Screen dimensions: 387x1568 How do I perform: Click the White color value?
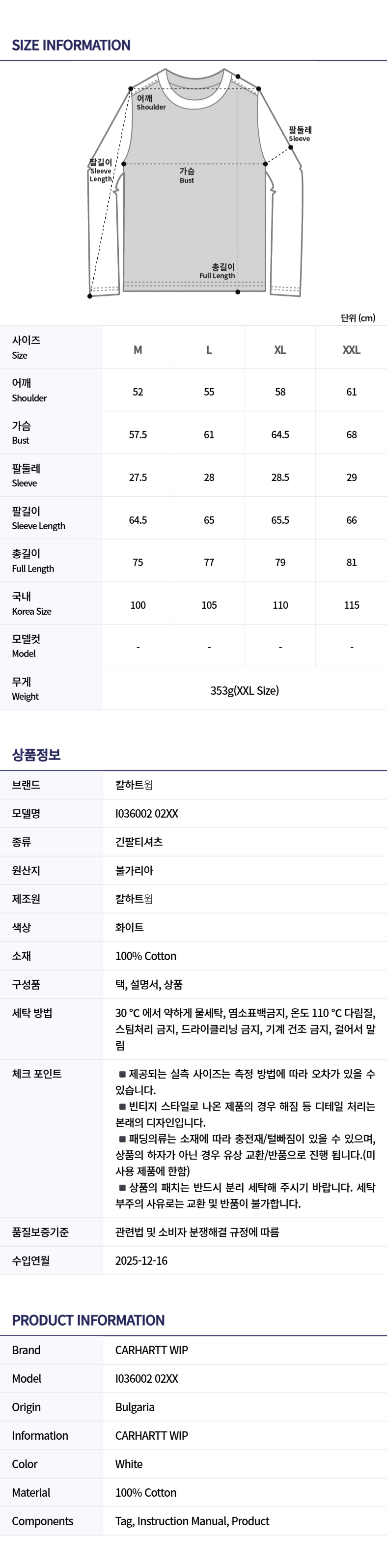point(129,1464)
